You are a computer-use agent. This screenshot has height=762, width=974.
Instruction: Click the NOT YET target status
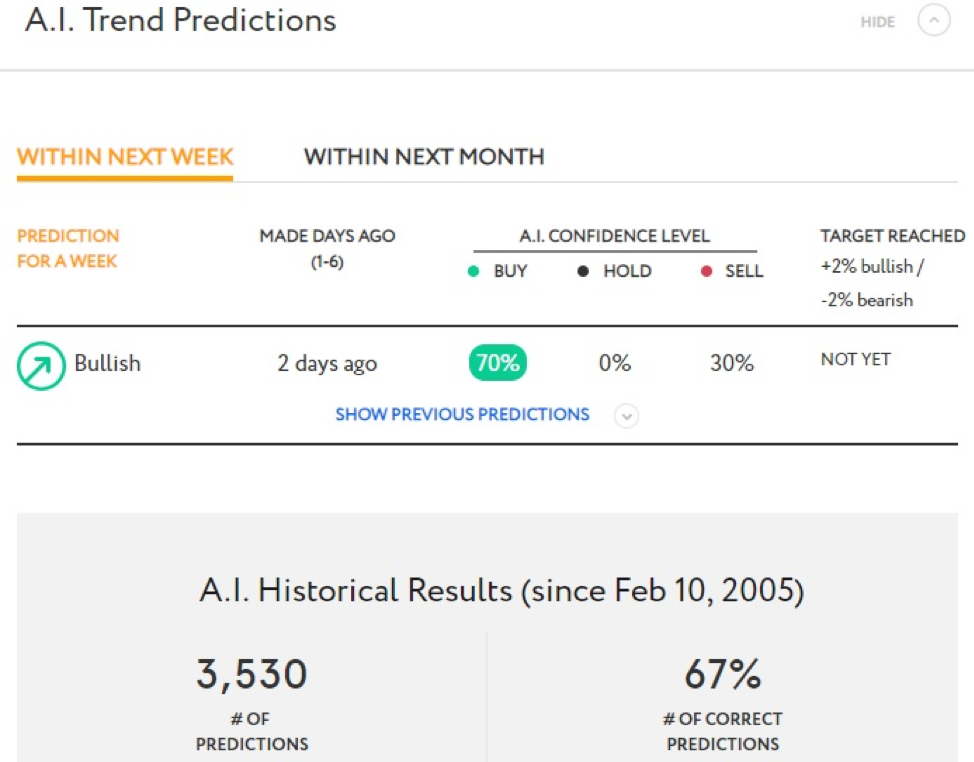[x=856, y=359]
